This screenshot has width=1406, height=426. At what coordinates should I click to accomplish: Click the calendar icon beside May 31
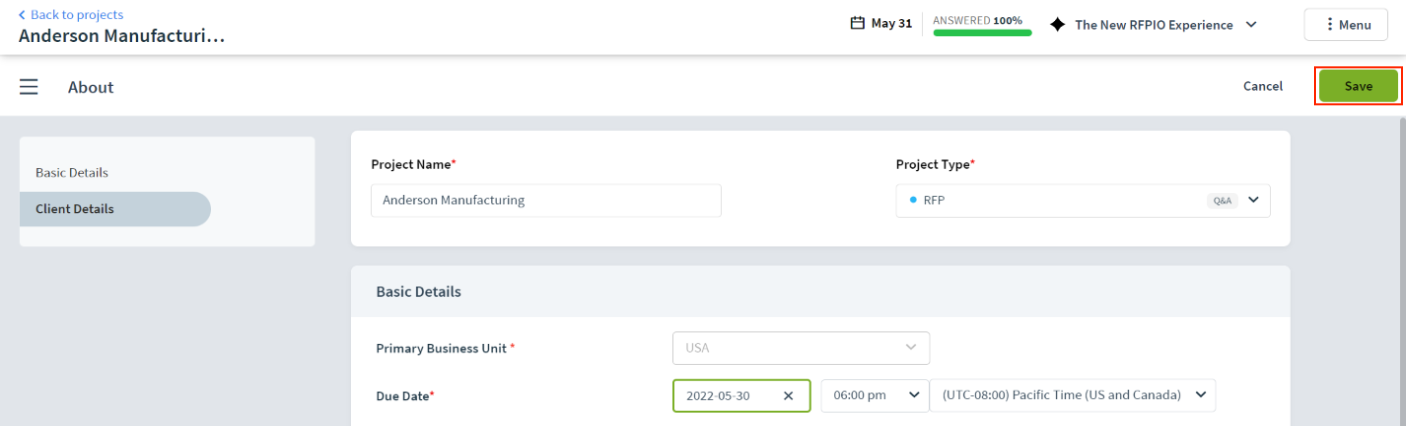tap(857, 24)
